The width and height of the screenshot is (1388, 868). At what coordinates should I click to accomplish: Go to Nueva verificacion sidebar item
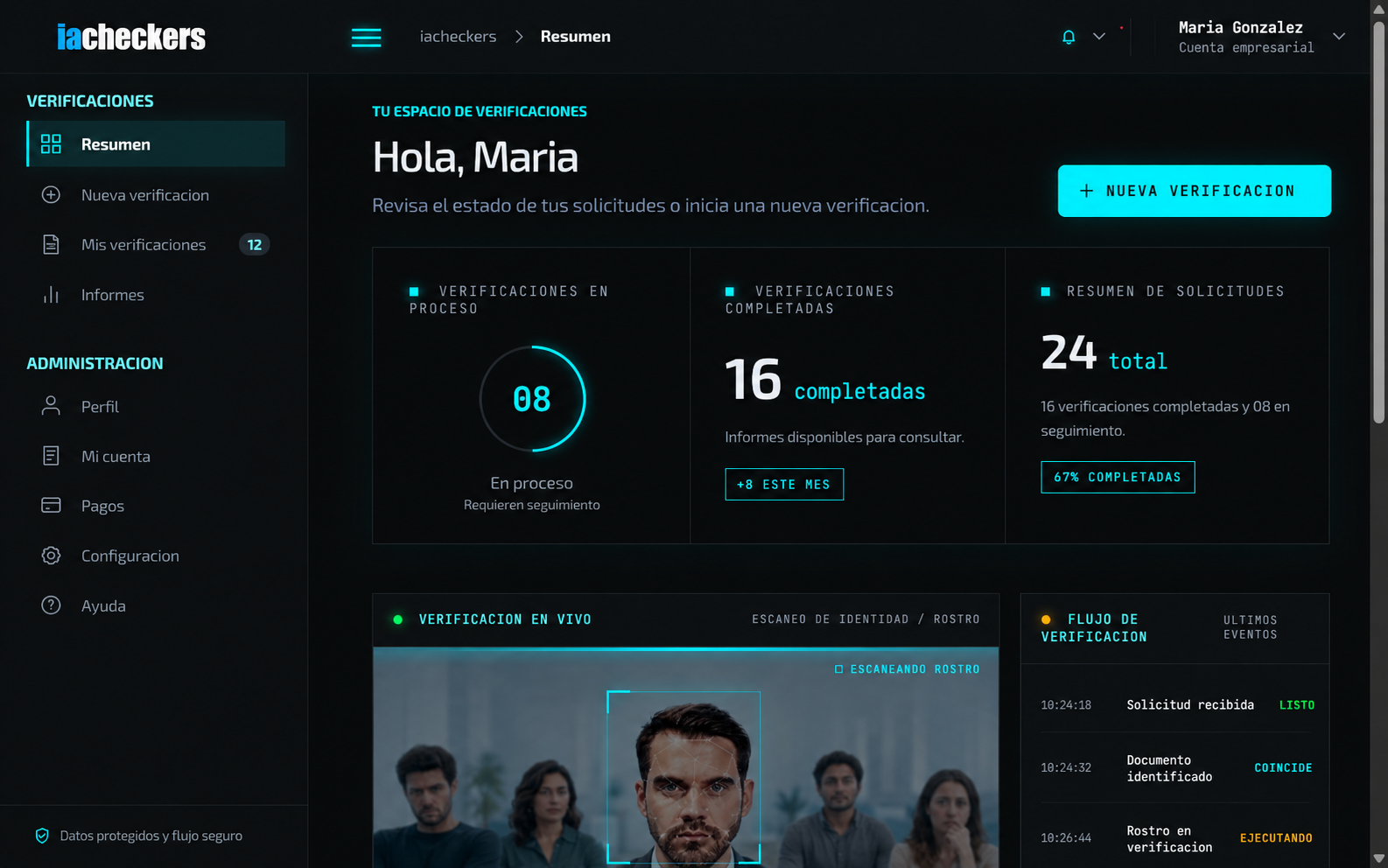coord(156,195)
